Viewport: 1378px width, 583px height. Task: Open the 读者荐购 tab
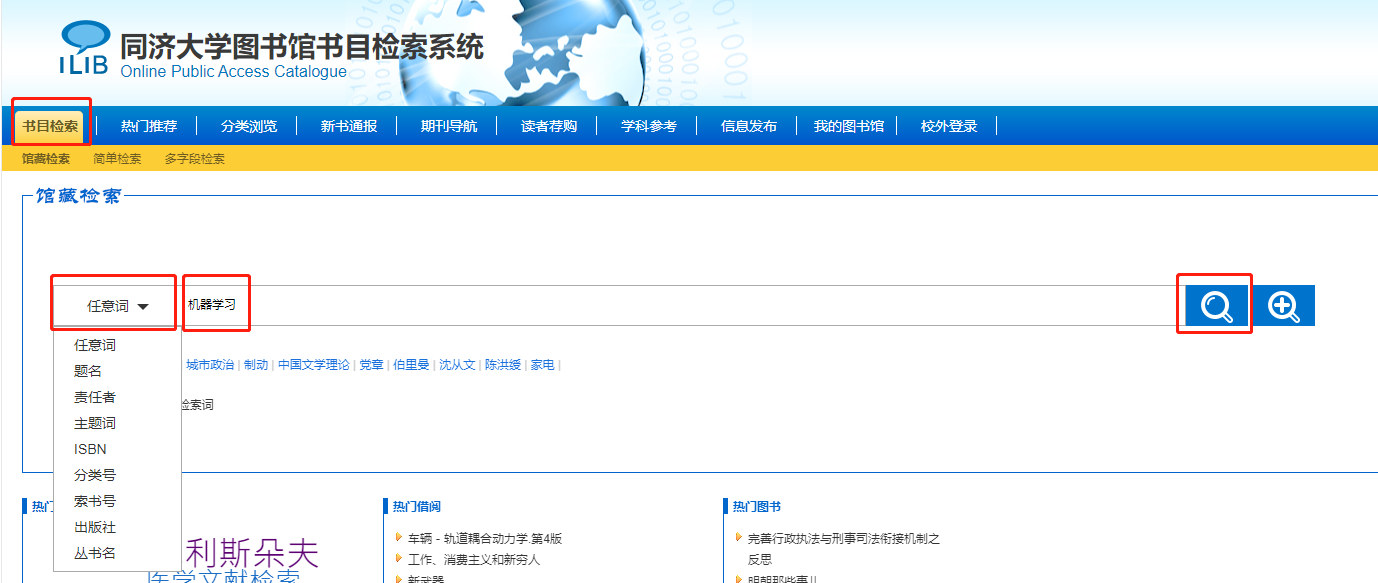549,126
